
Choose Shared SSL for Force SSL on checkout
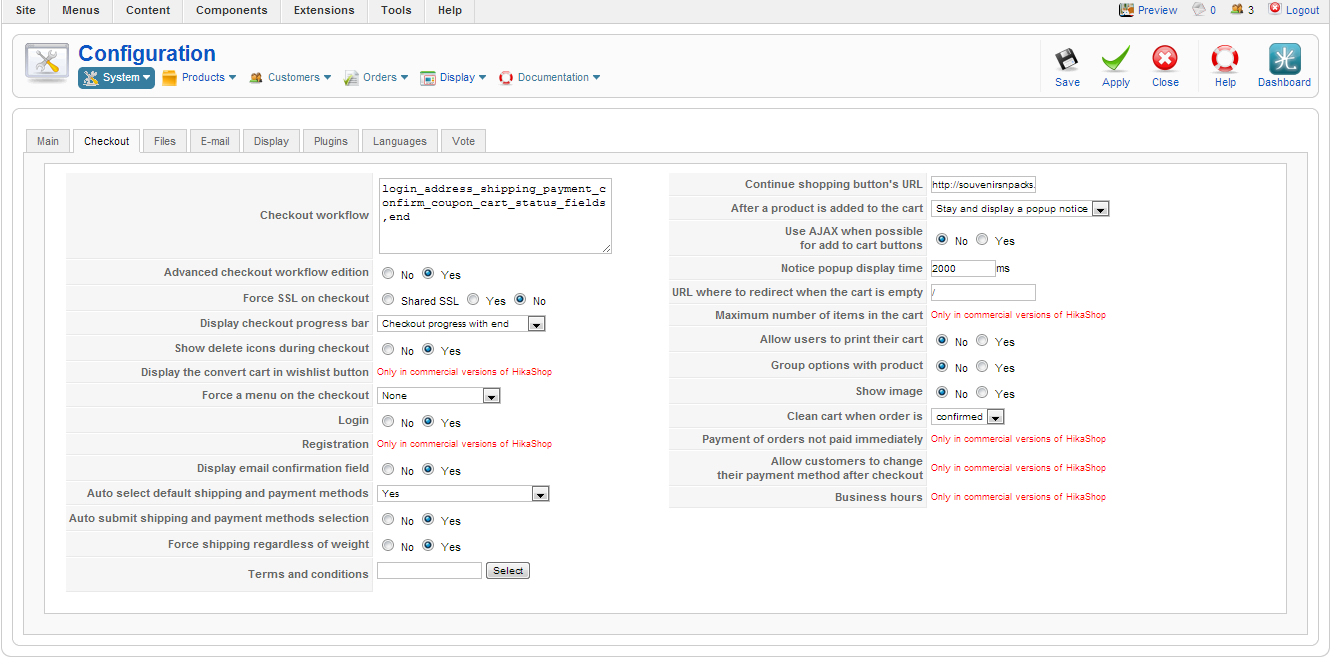(388, 299)
